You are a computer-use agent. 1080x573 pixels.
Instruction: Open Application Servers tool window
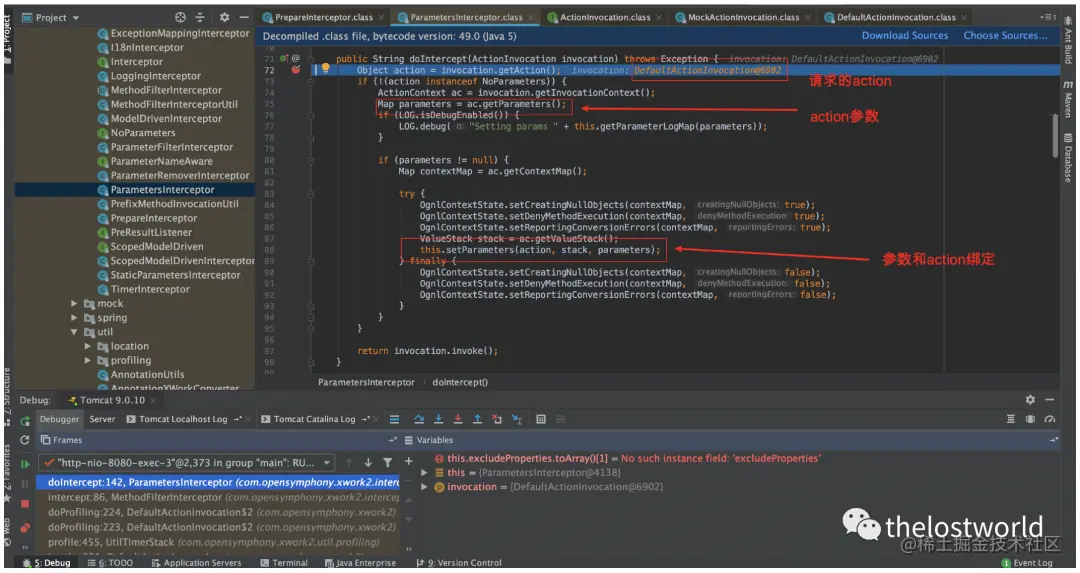pos(196,563)
